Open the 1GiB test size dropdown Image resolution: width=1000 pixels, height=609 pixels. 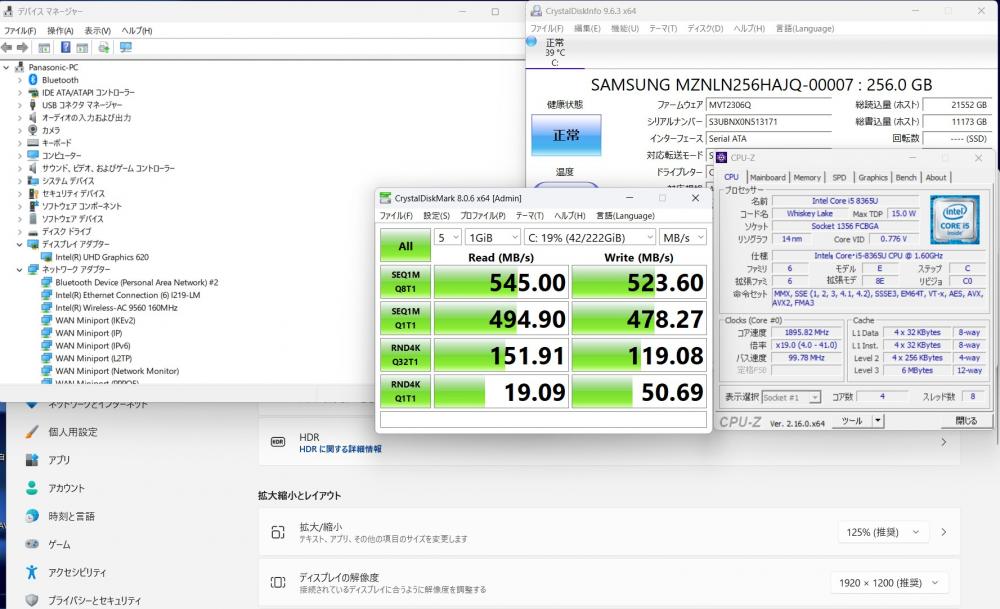coord(492,237)
